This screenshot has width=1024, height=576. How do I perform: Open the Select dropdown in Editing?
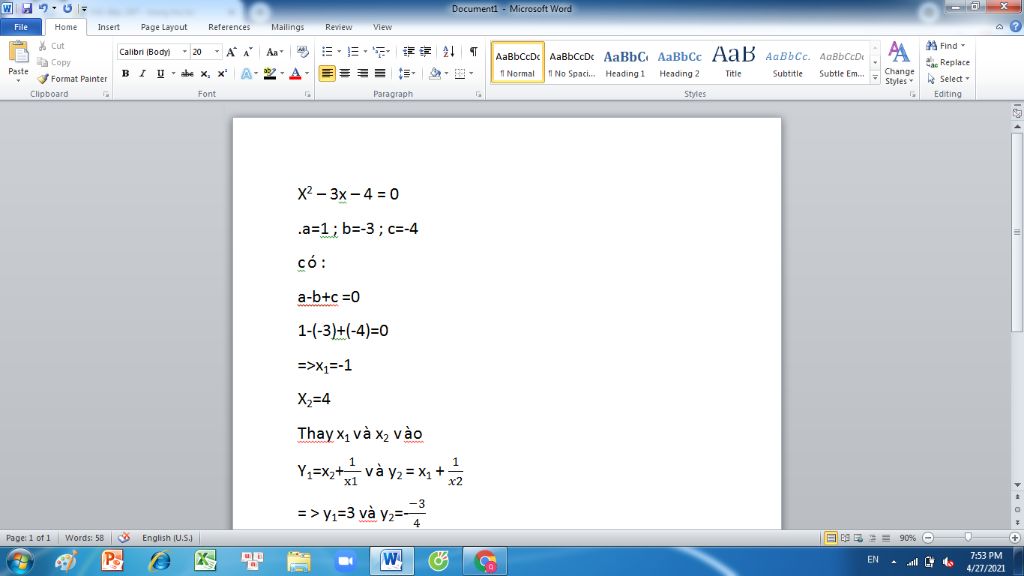(948, 78)
